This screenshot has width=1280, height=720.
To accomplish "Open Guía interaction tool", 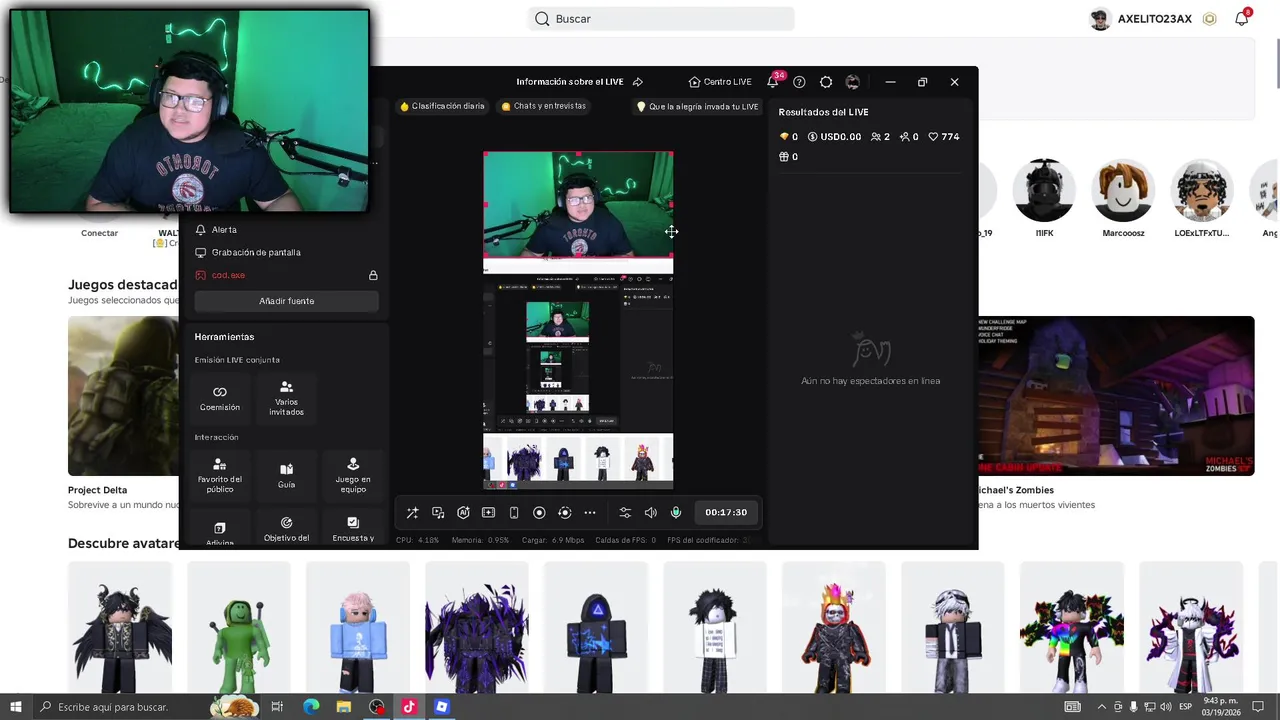I will coord(286,476).
